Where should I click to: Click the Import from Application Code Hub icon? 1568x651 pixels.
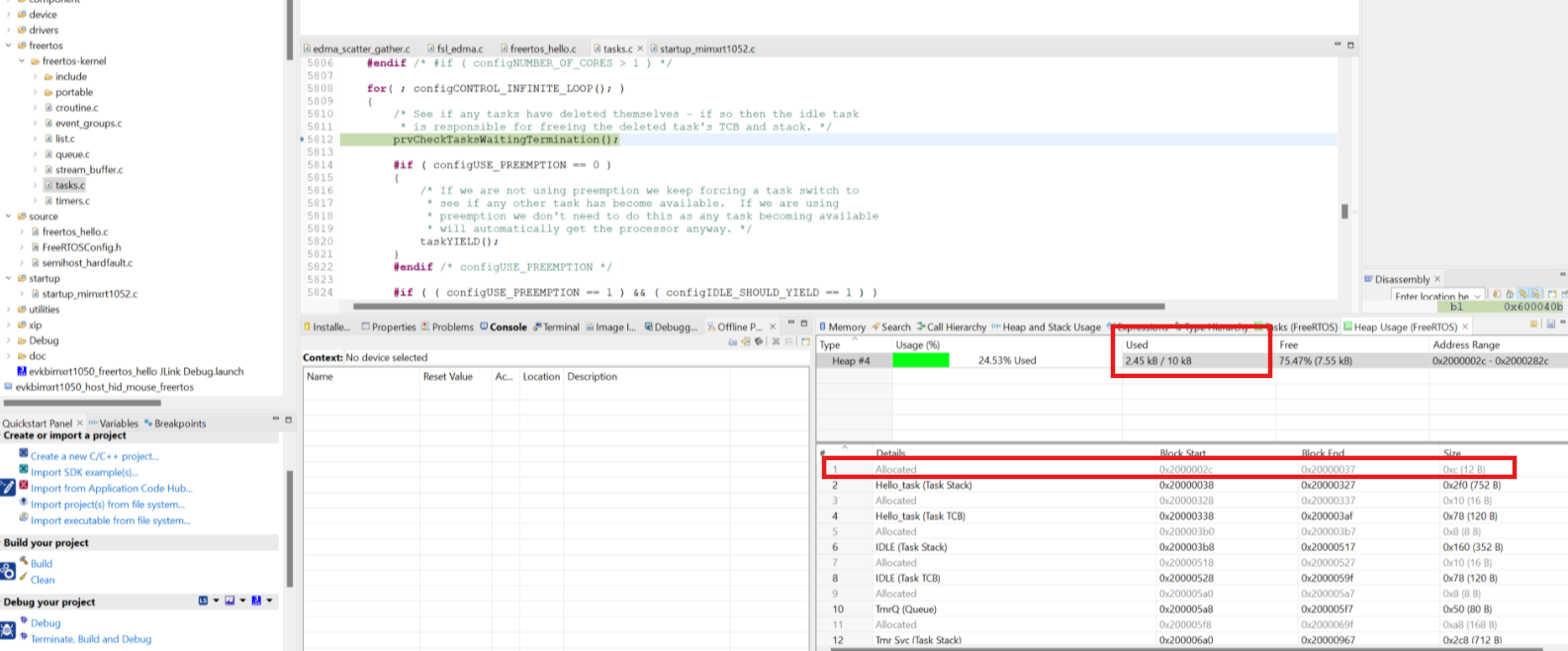(x=24, y=486)
